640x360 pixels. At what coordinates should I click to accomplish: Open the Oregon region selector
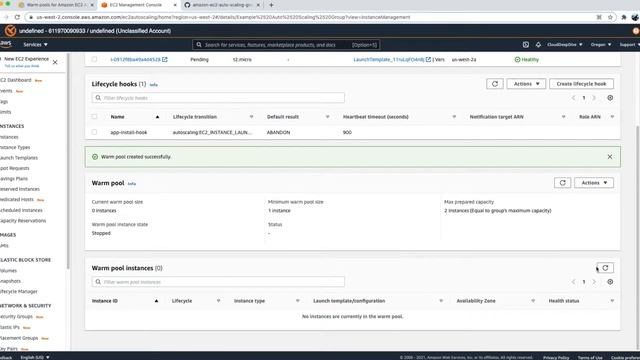click(x=601, y=44)
